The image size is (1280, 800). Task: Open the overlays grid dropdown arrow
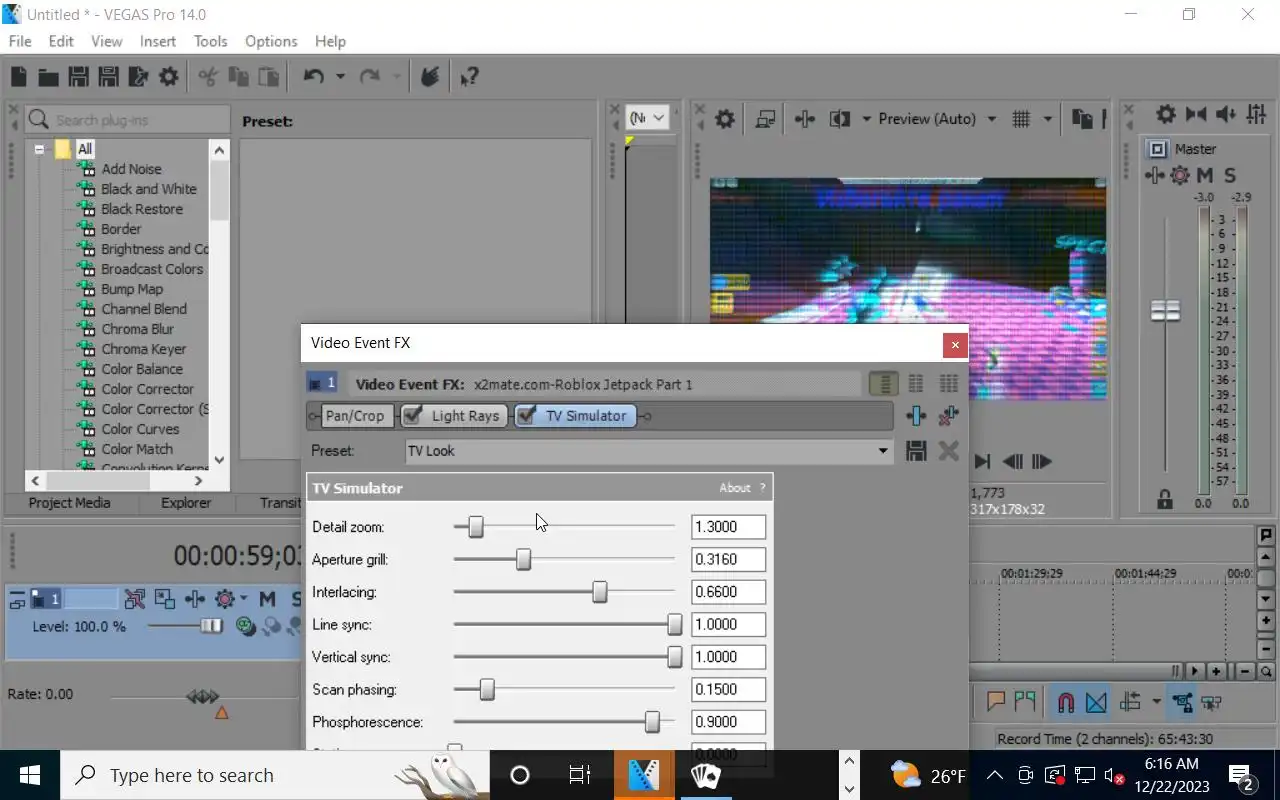pos(1048,119)
